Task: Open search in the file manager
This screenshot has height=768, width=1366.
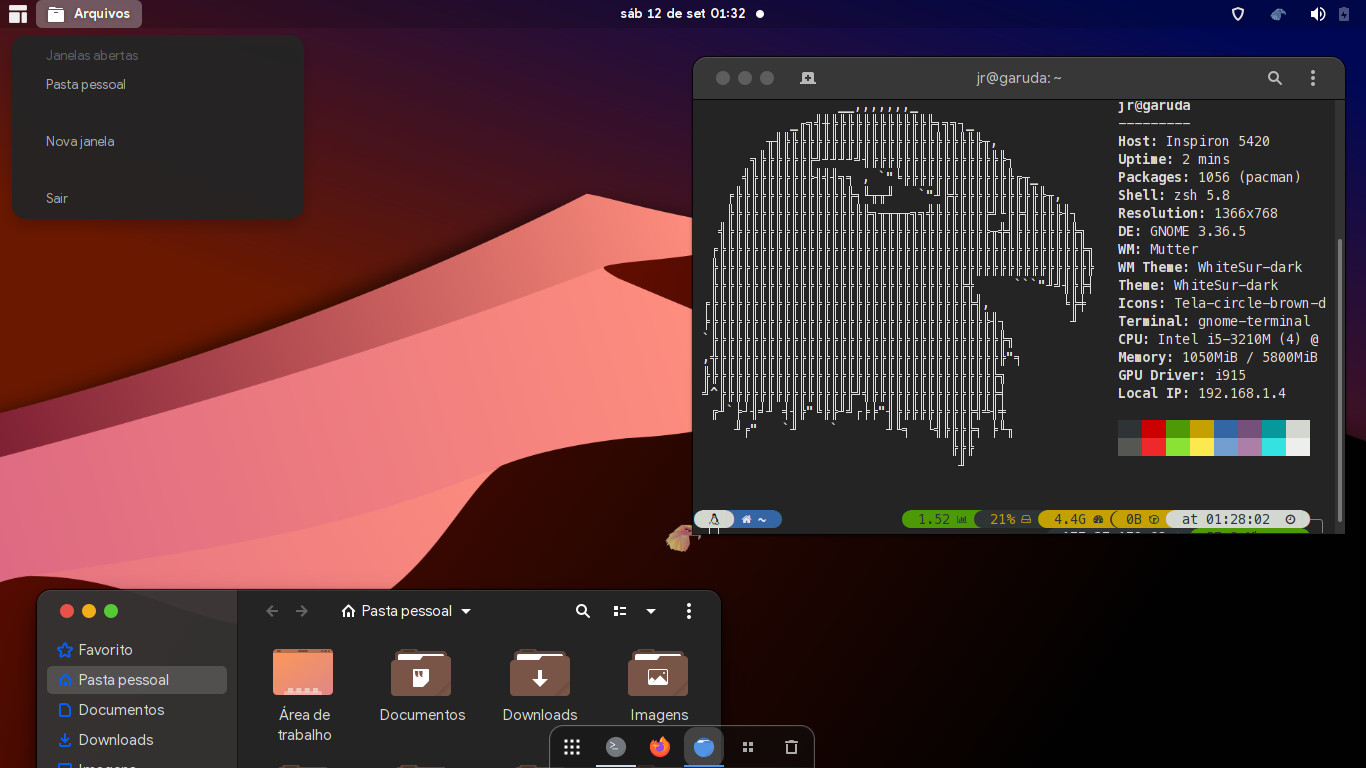Action: point(583,611)
